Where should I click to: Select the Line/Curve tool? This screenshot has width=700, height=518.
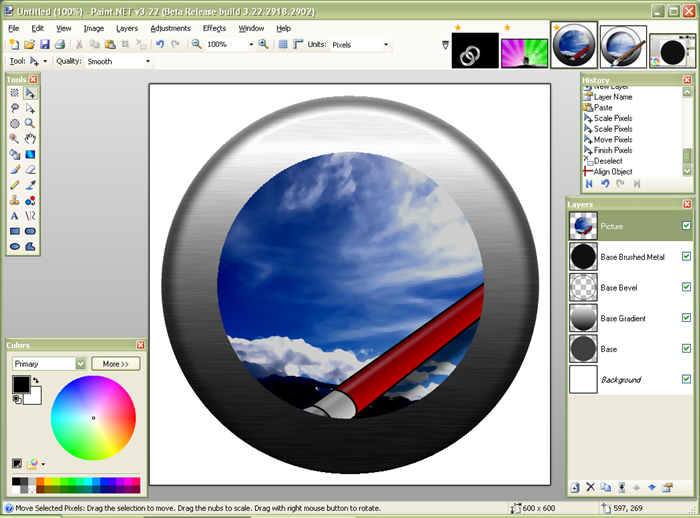[30, 216]
